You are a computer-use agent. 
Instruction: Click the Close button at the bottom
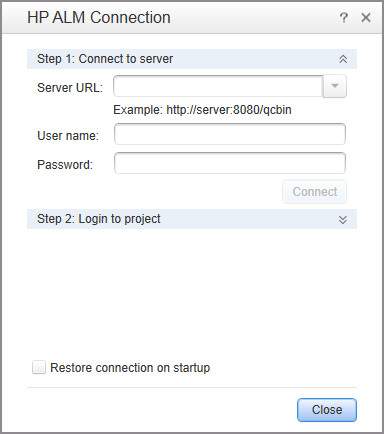coord(327,410)
